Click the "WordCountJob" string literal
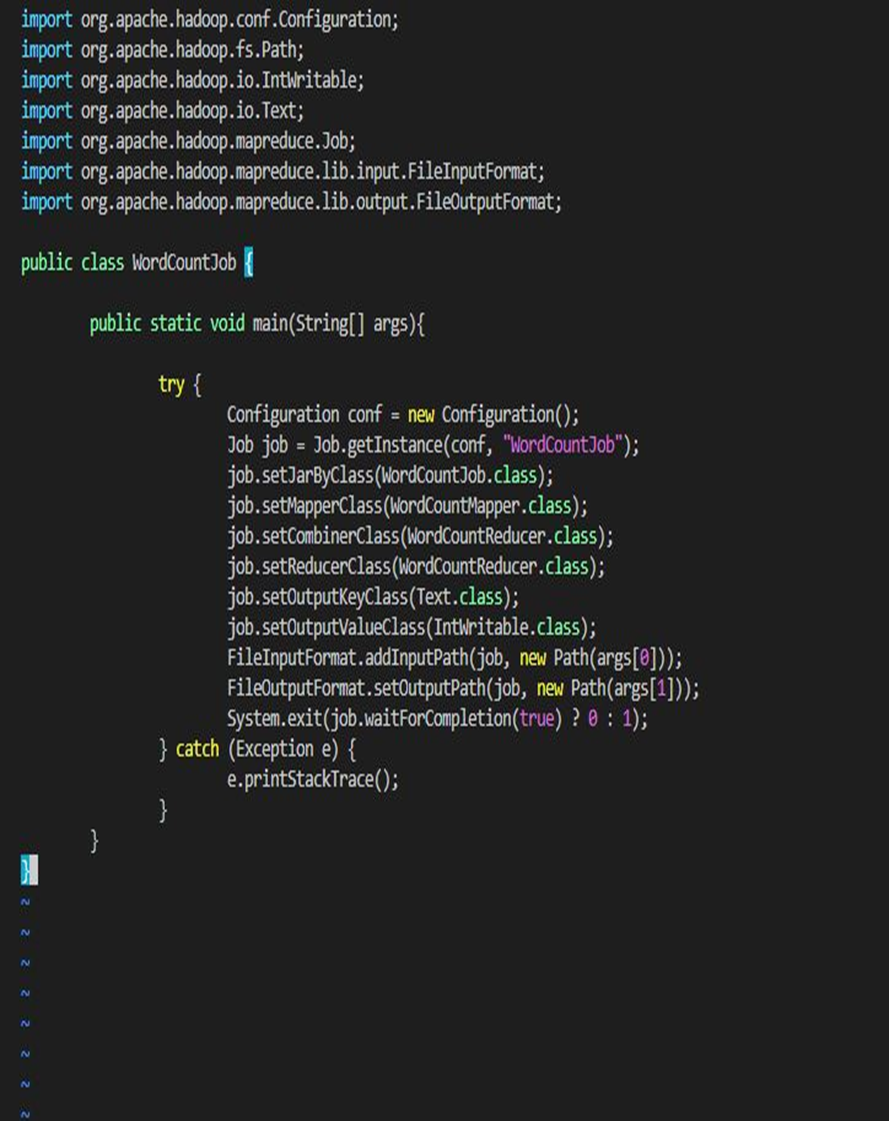 [x=563, y=445]
